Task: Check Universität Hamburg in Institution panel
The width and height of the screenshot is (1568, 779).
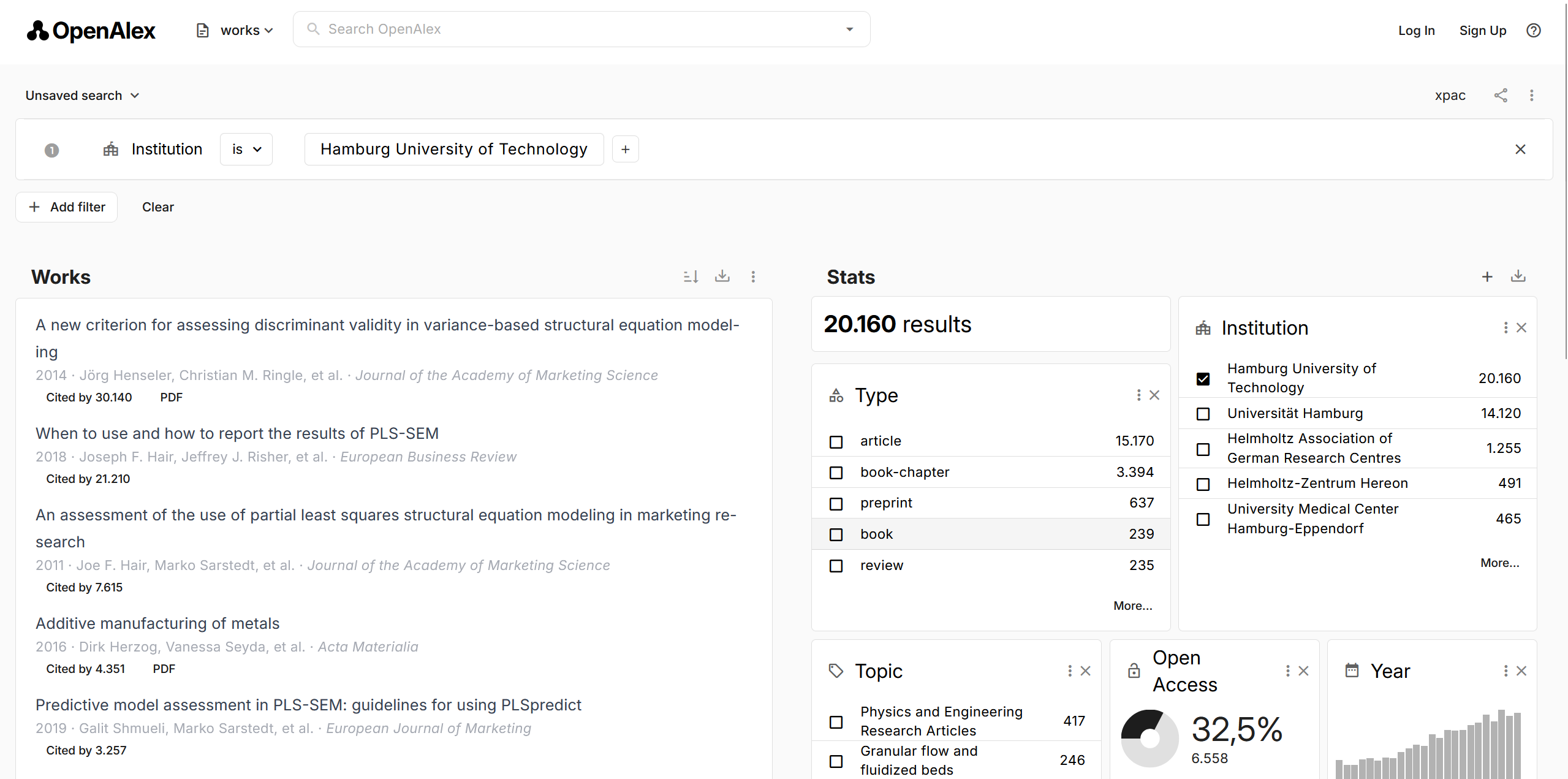Action: tap(1203, 414)
